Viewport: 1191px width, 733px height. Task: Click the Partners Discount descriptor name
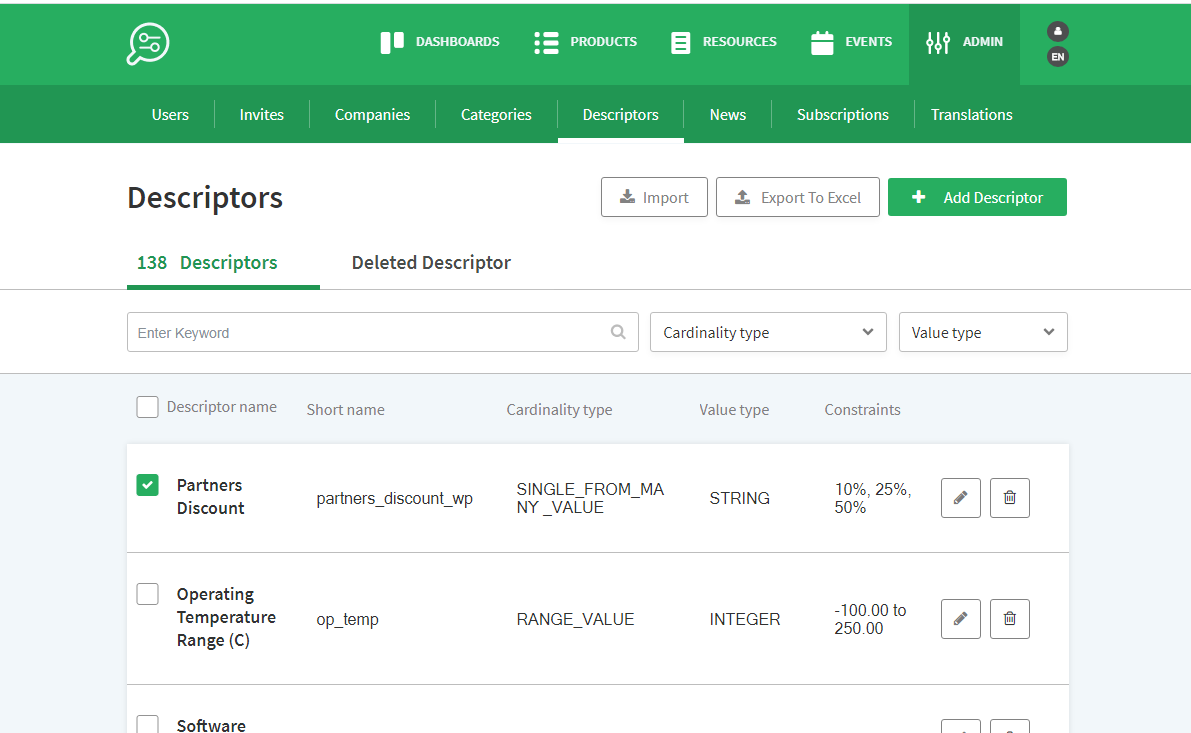(x=210, y=497)
